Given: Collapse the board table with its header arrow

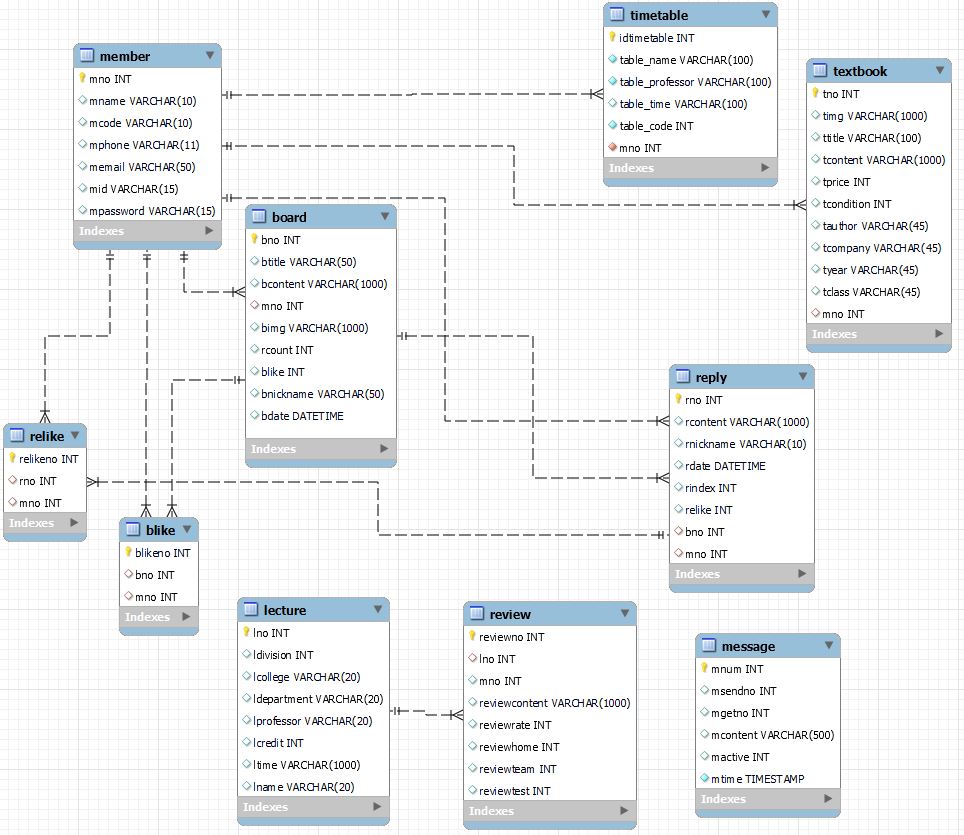Looking at the screenshot, I should click(385, 216).
